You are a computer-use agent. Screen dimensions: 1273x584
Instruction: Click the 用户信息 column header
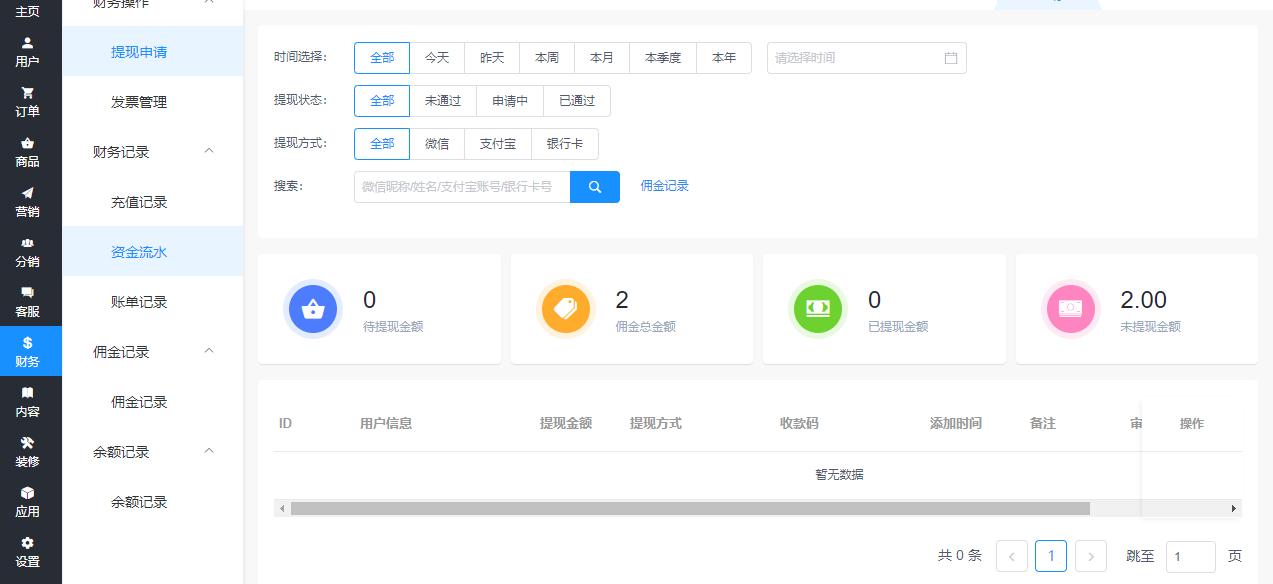click(x=386, y=423)
